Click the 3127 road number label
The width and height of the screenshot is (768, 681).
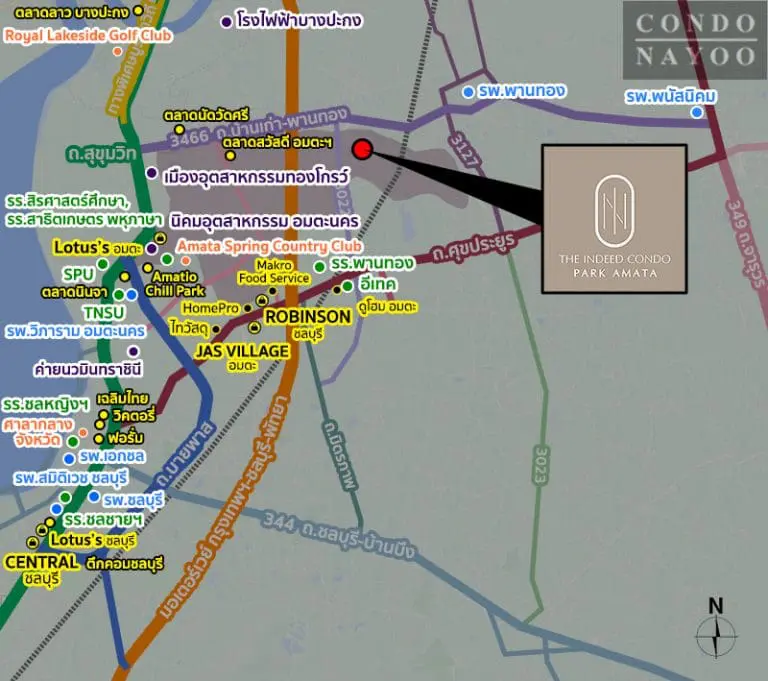tap(464, 149)
